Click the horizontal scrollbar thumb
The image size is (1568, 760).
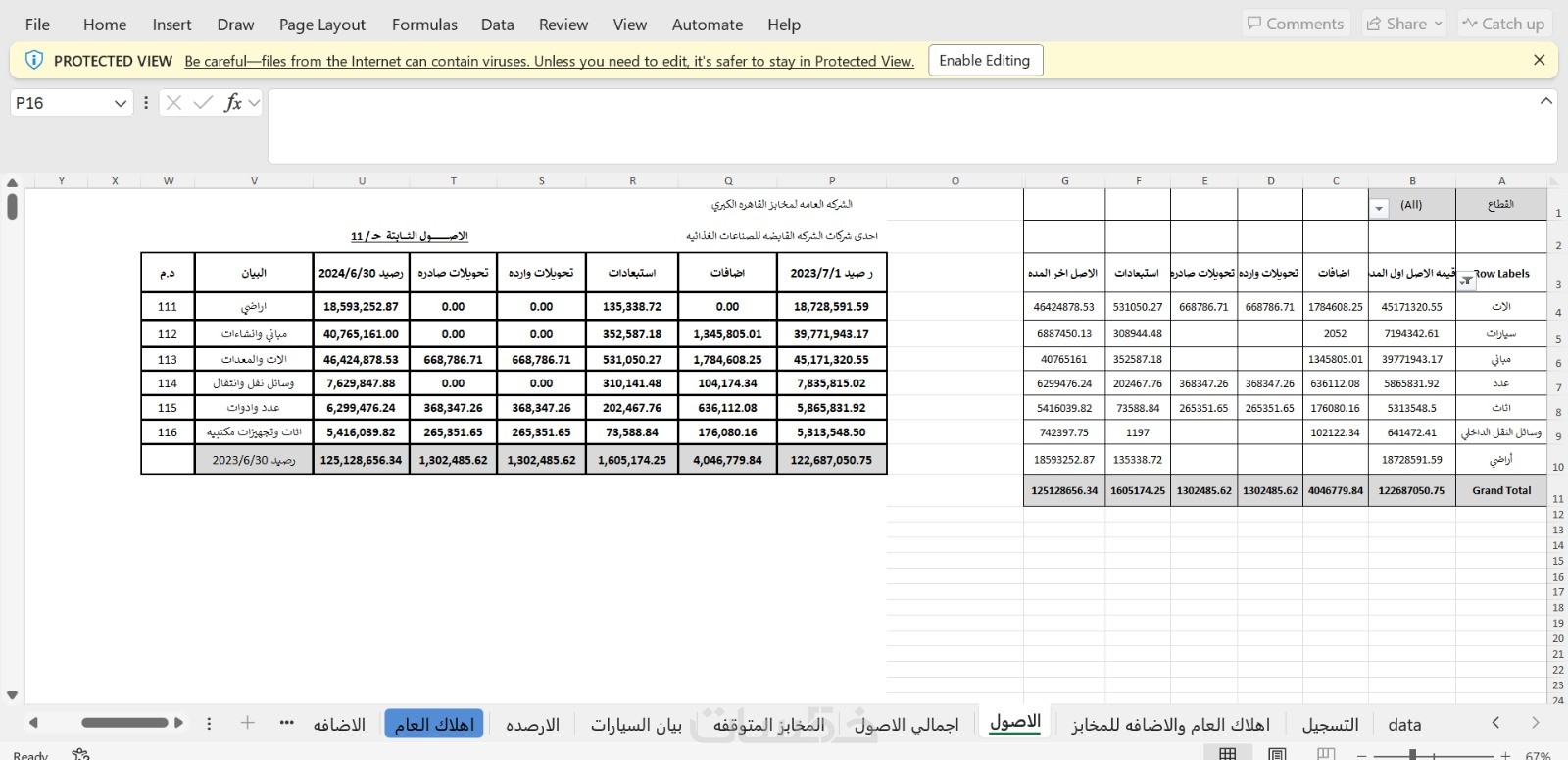click(x=124, y=723)
